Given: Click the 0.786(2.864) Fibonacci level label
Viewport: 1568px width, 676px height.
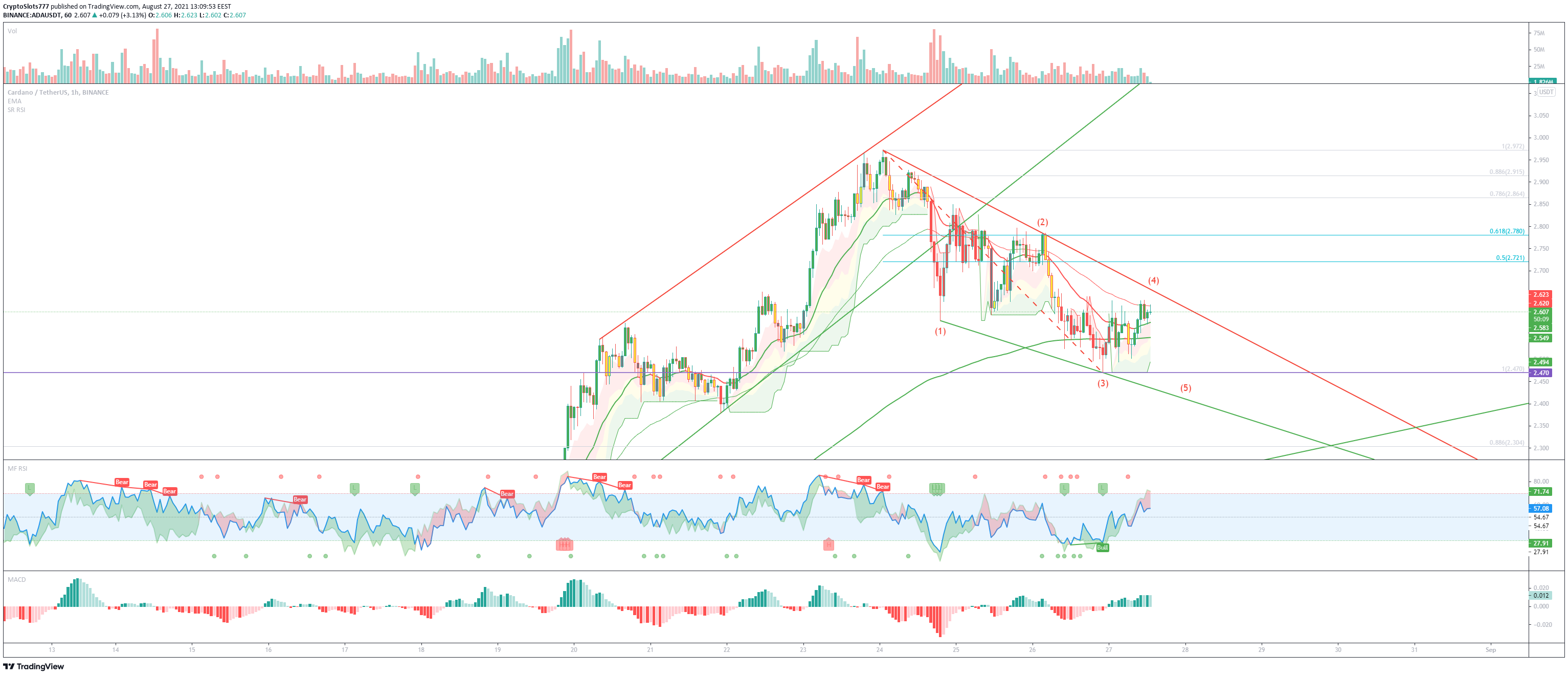Looking at the screenshot, I should pyautogui.click(x=1507, y=193).
